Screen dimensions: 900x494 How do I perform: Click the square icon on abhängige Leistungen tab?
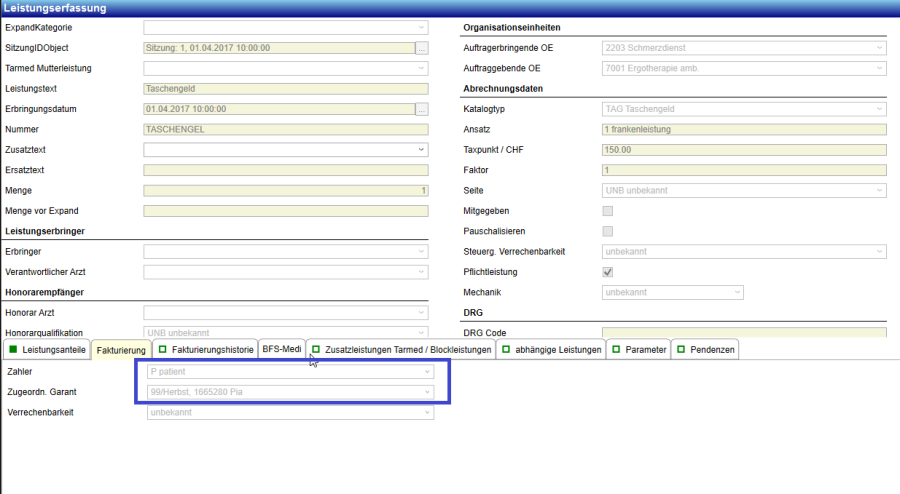pyautogui.click(x=506, y=350)
